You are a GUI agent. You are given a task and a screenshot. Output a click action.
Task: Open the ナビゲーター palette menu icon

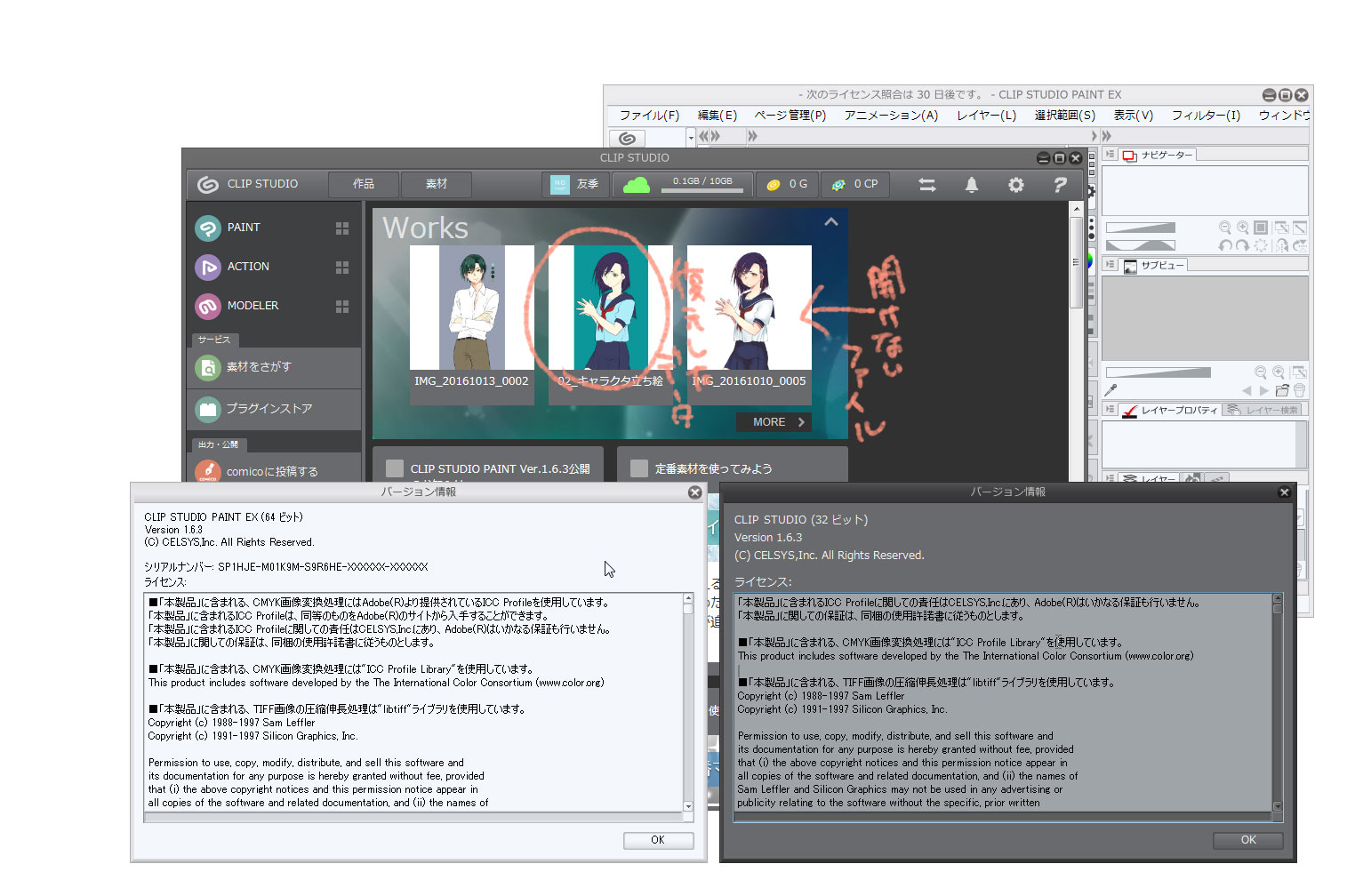pyautogui.click(x=1110, y=155)
